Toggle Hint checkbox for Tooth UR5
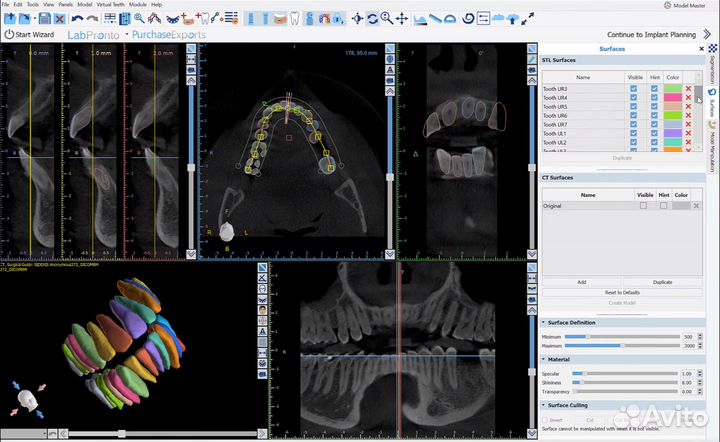This screenshot has height=442, width=720. (654, 106)
